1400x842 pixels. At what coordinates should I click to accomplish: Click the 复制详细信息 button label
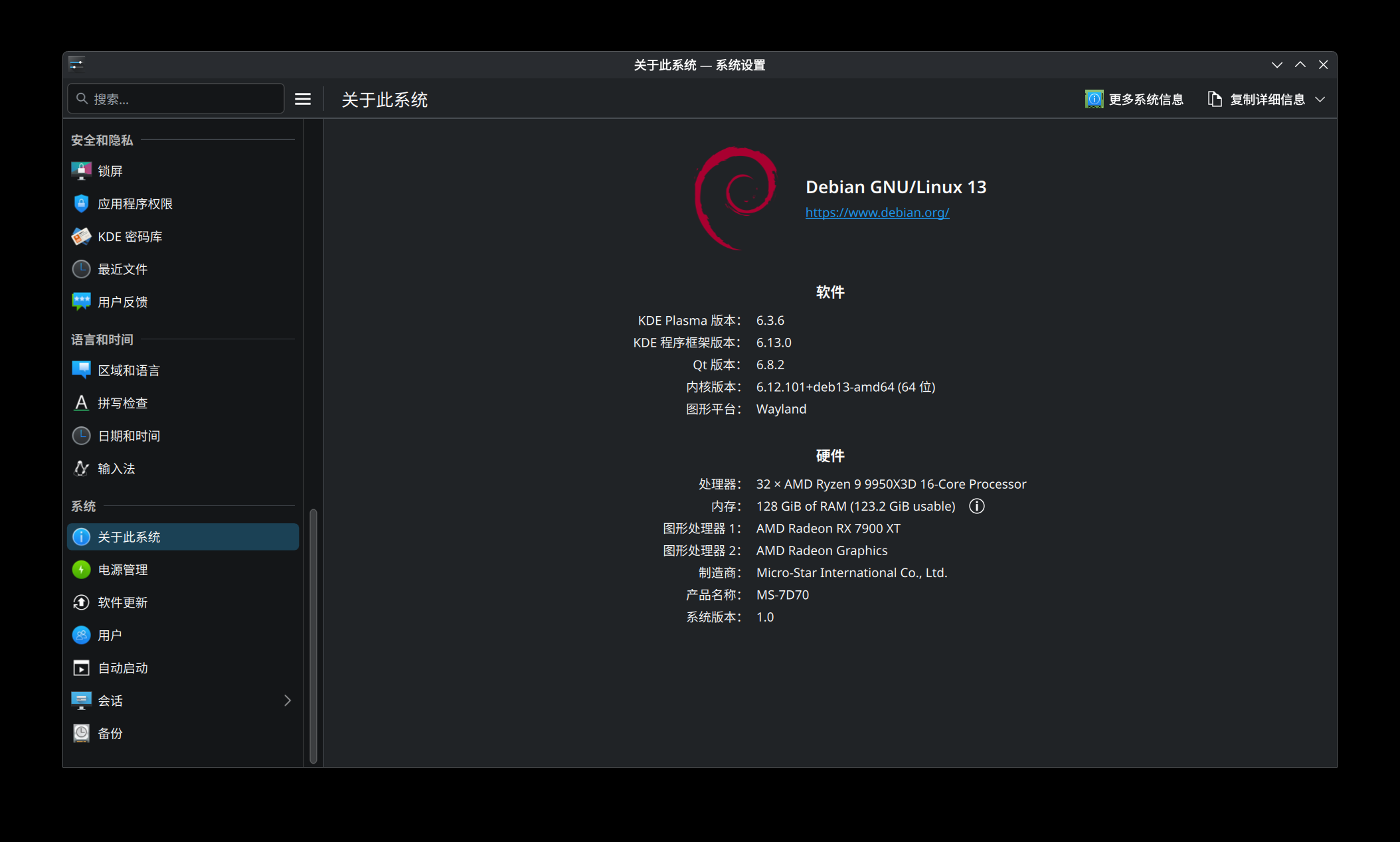coord(1268,99)
